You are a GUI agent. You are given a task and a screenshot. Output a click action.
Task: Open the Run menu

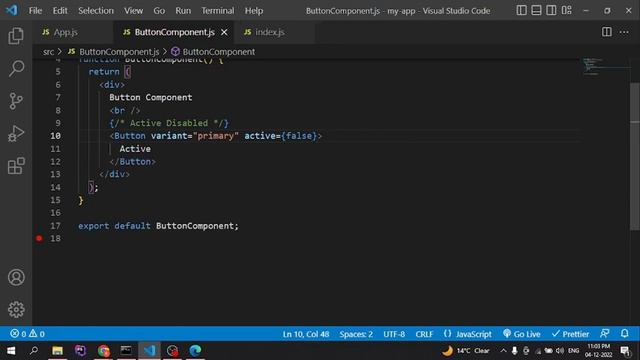[x=183, y=11]
